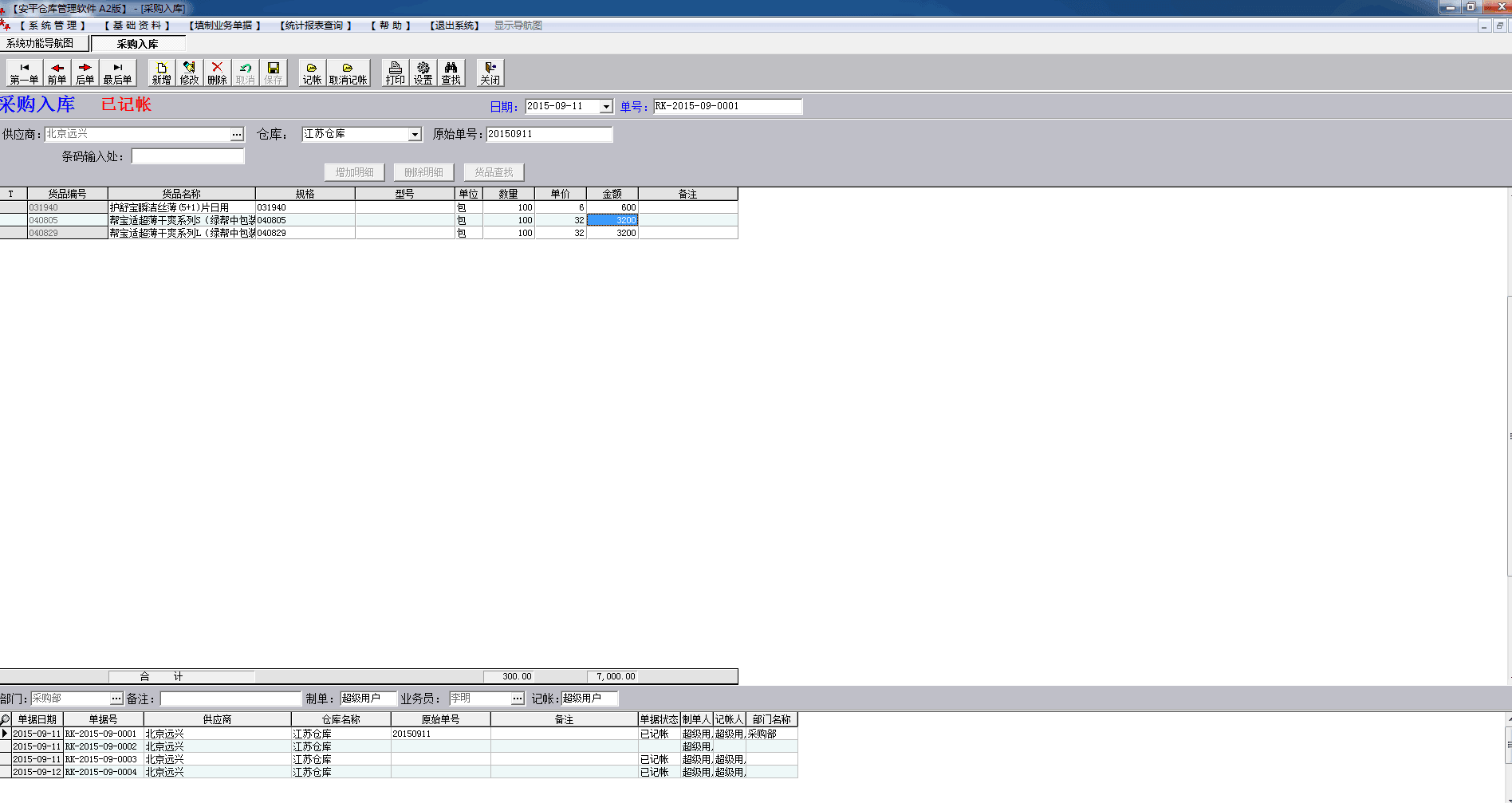Click total amount cell 7,000.00
The width and height of the screenshot is (1512, 803).
point(612,676)
